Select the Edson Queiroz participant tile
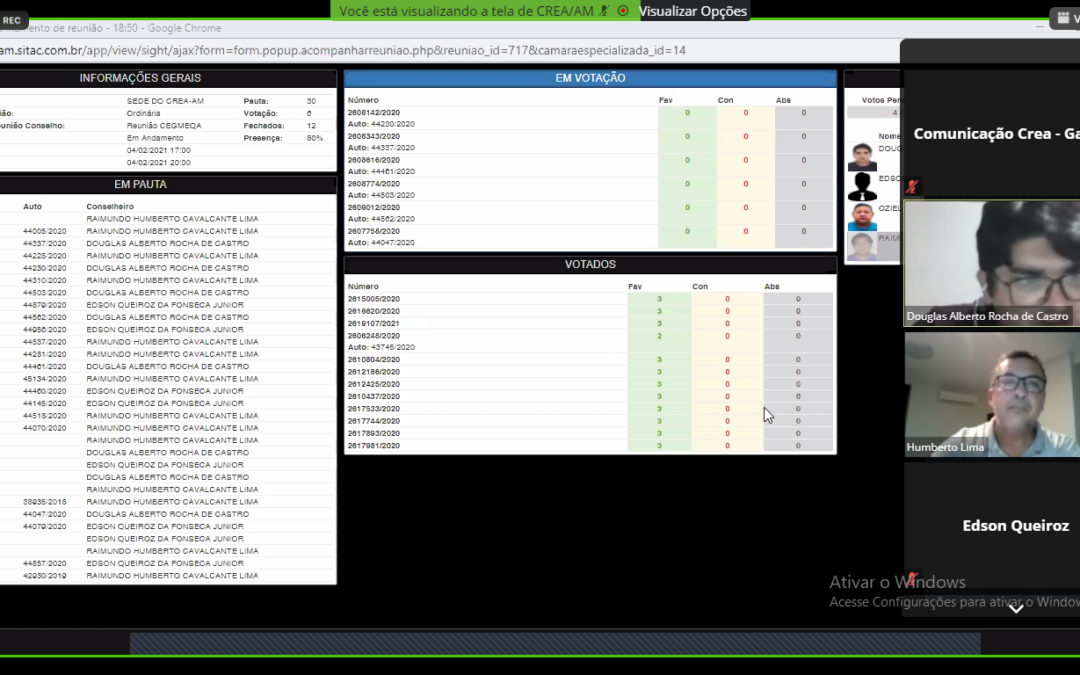The height and width of the screenshot is (675, 1080). coord(991,526)
